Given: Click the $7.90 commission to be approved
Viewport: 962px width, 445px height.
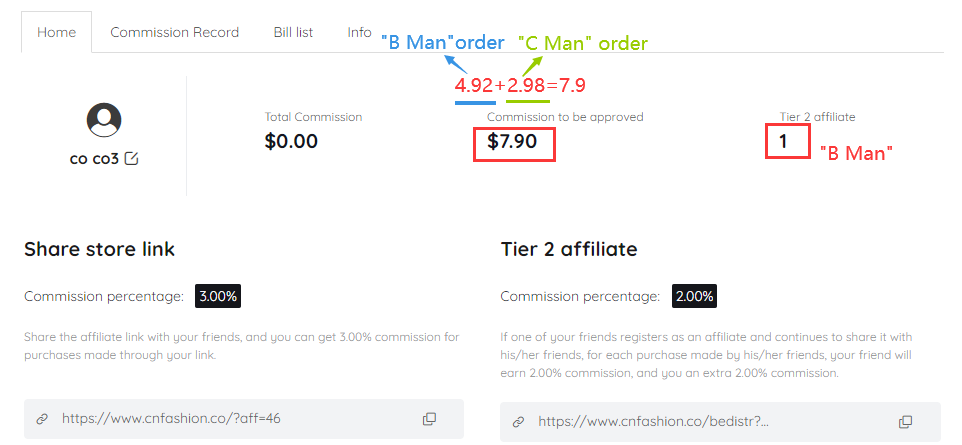Looking at the screenshot, I should click(x=512, y=142).
